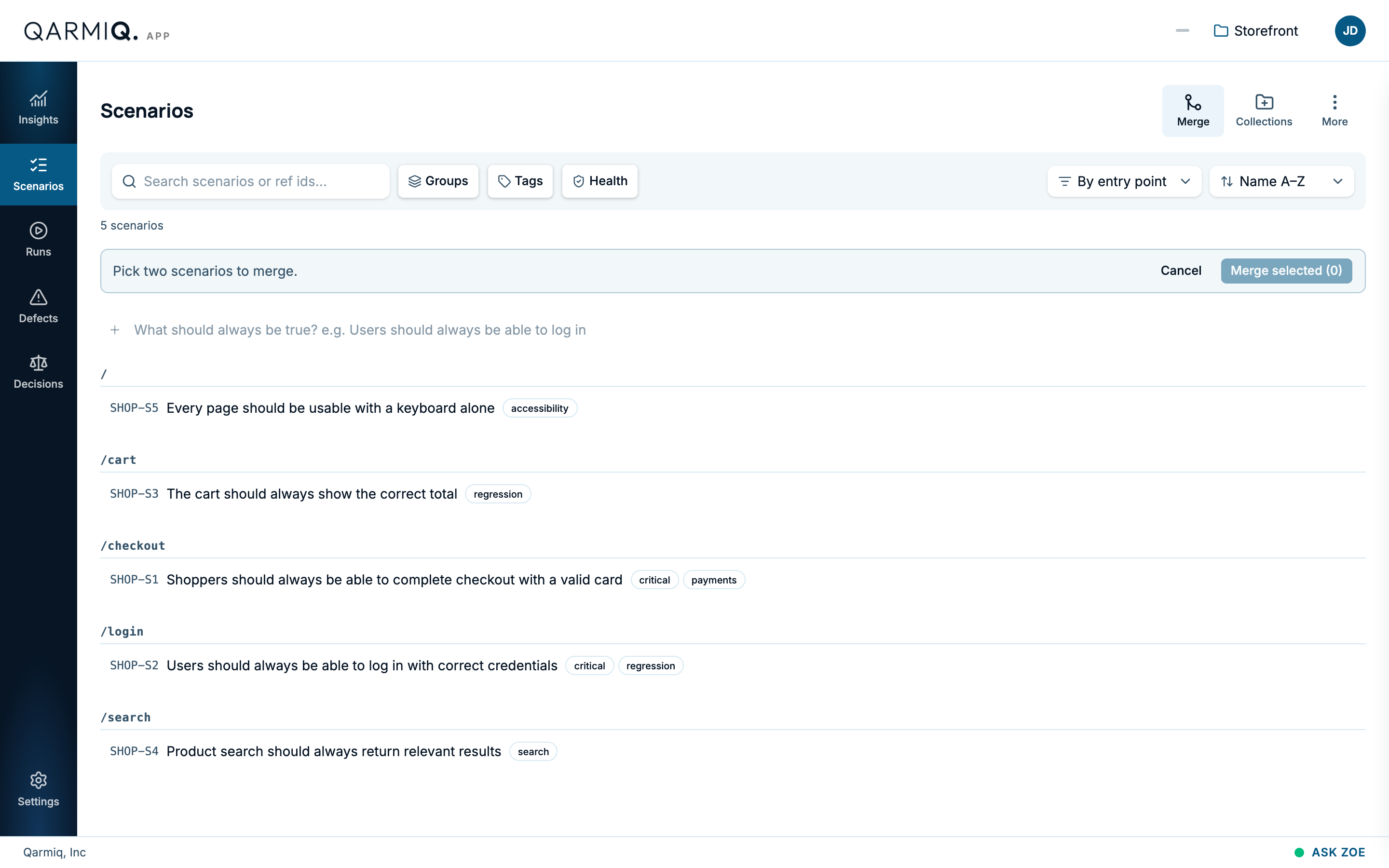Click the payments tag
Image resolution: width=1389 pixels, height=868 pixels.
click(x=713, y=580)
